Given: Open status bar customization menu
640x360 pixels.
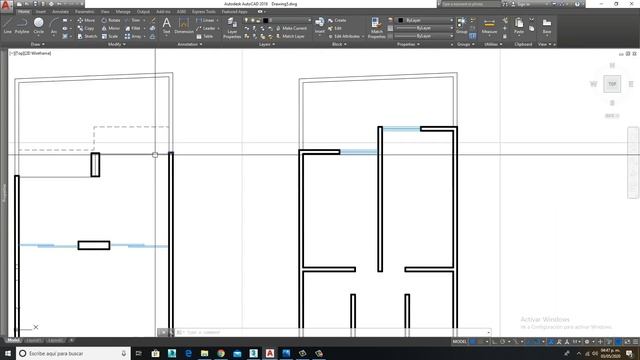Looking at the screenshot, I should [x=635, y=342].
